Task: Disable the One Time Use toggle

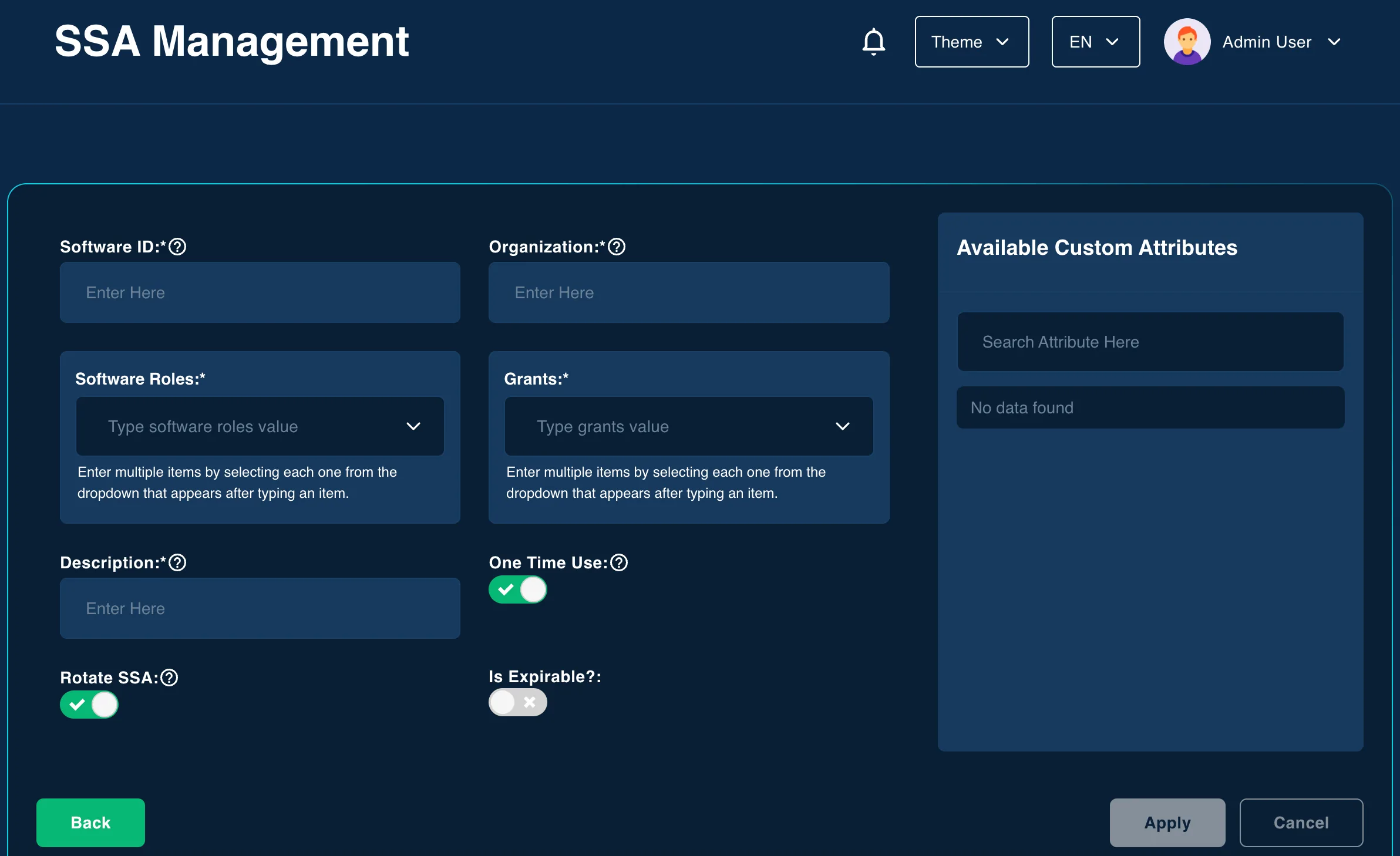Action: click(x=517, y=589)
